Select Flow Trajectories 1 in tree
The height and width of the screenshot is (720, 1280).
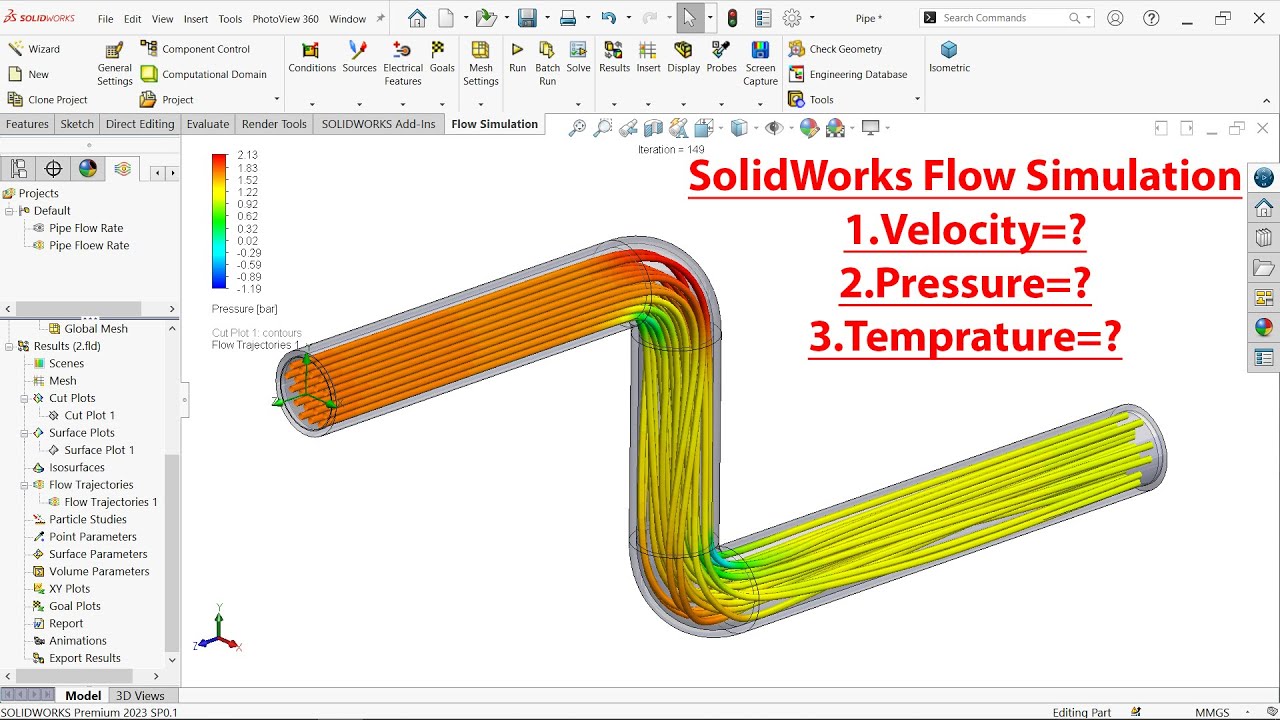coord(111,502)
